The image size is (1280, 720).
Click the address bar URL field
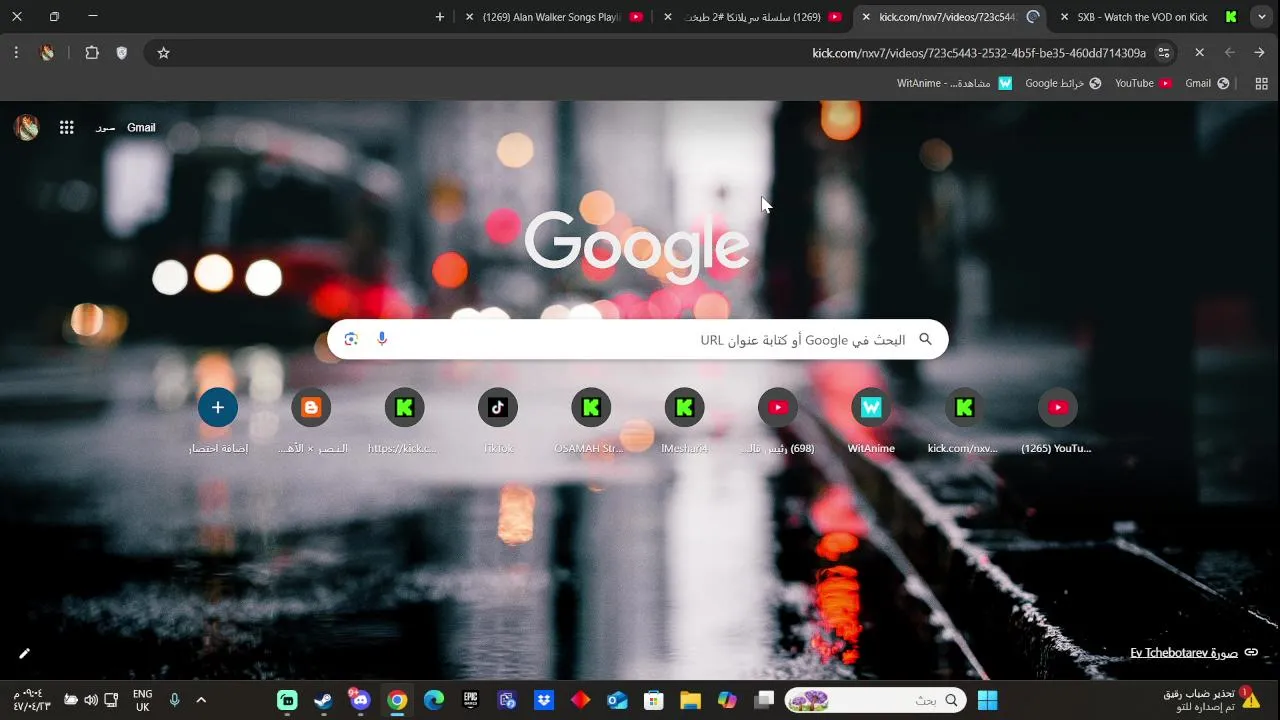pyautogui.click(x=660, y=53)
